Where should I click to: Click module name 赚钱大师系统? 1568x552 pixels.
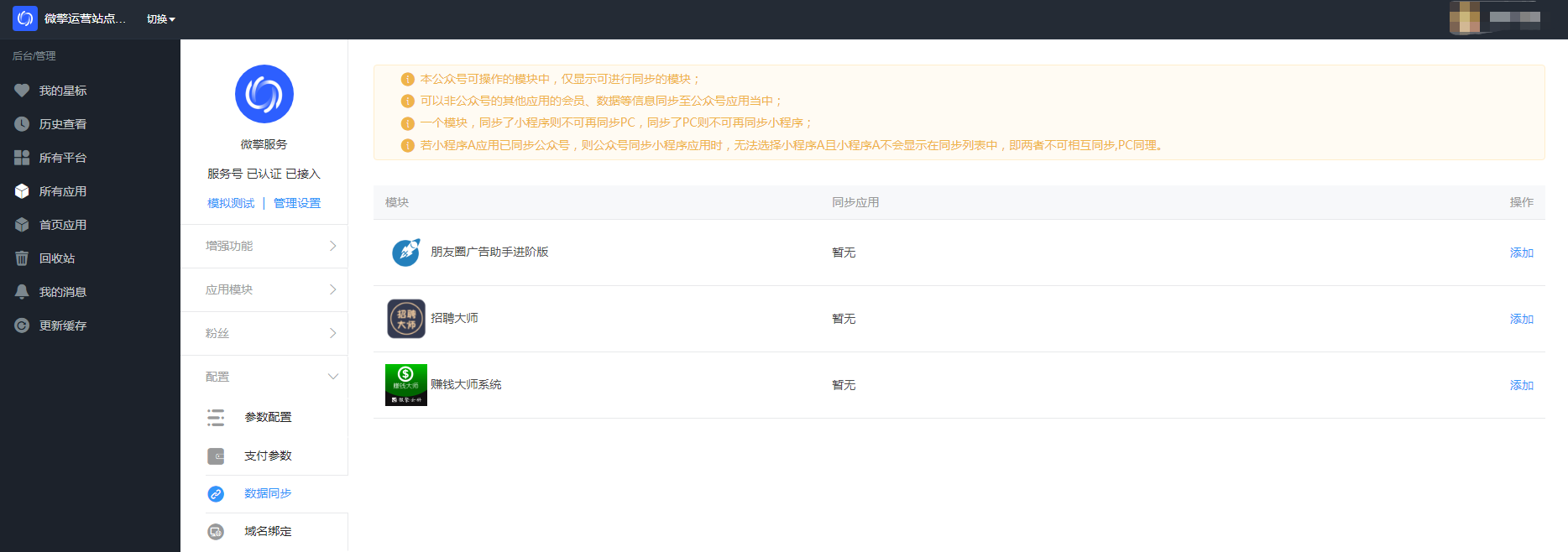(x=466, y=384)
